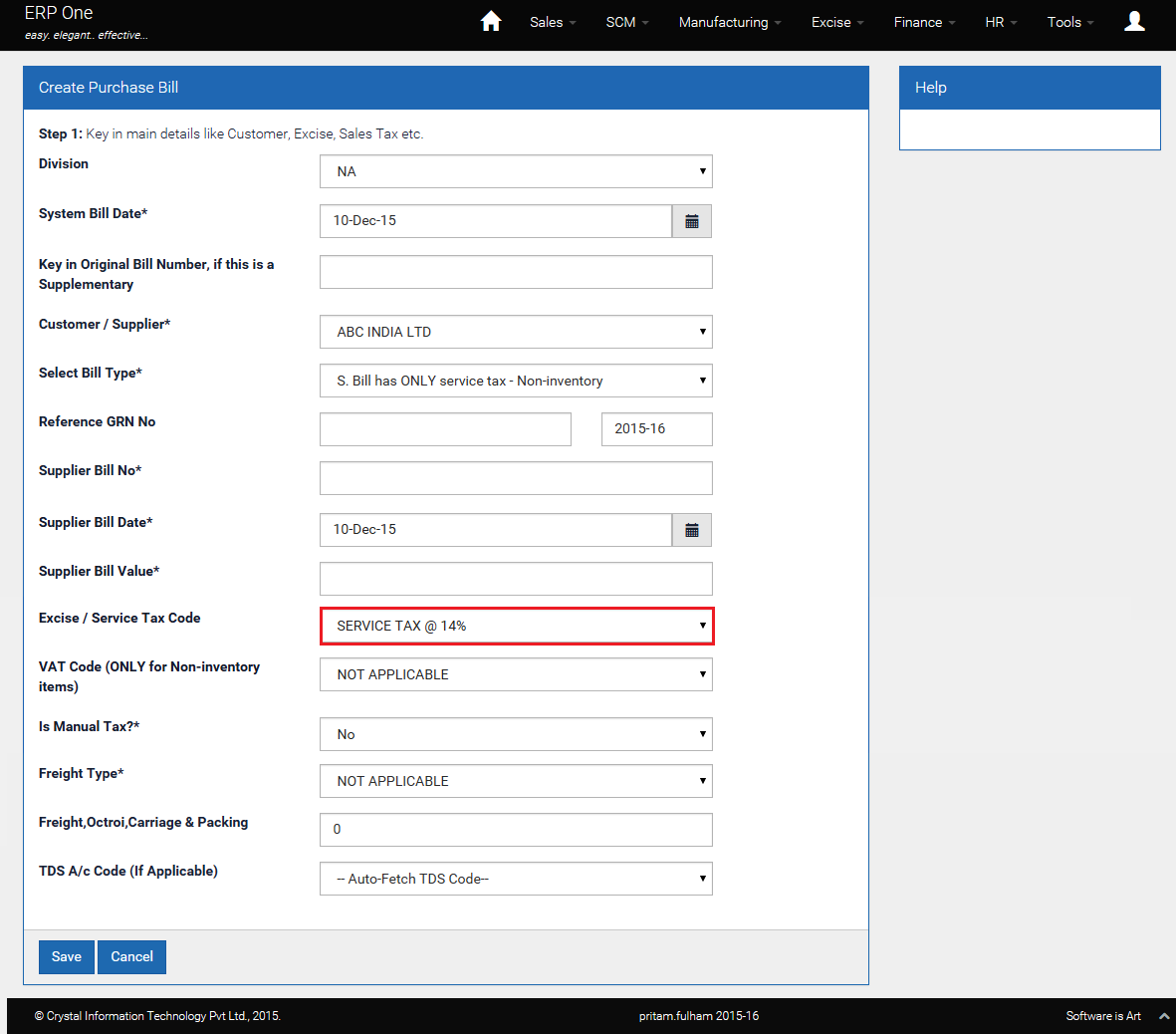Expand the Freight Type dropdown
The width and height of the screenshot is (1176, 1034).
click(516, 781)
